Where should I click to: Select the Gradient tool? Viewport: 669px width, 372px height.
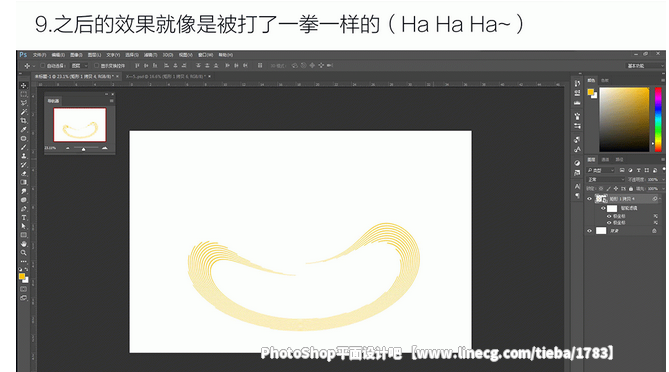pos(23,182)
